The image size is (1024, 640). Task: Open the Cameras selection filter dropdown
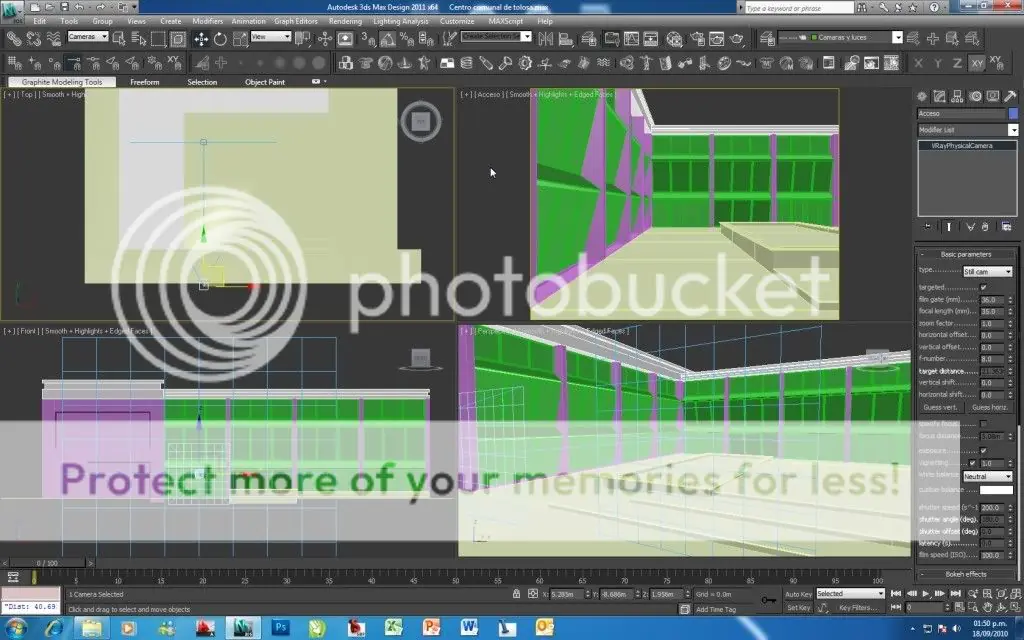pyautogui.click(x=88, y=37)
